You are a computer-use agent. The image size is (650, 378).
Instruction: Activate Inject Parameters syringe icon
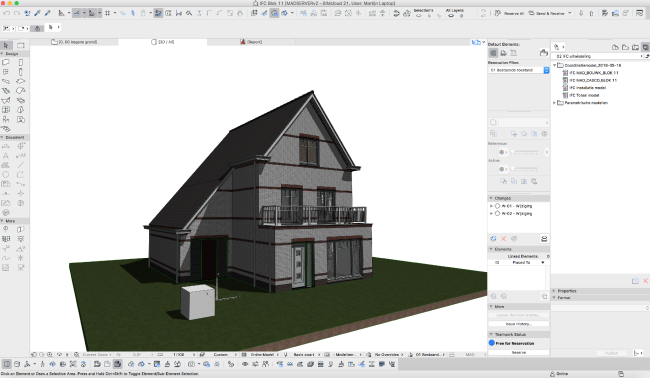tap(47, 13)
